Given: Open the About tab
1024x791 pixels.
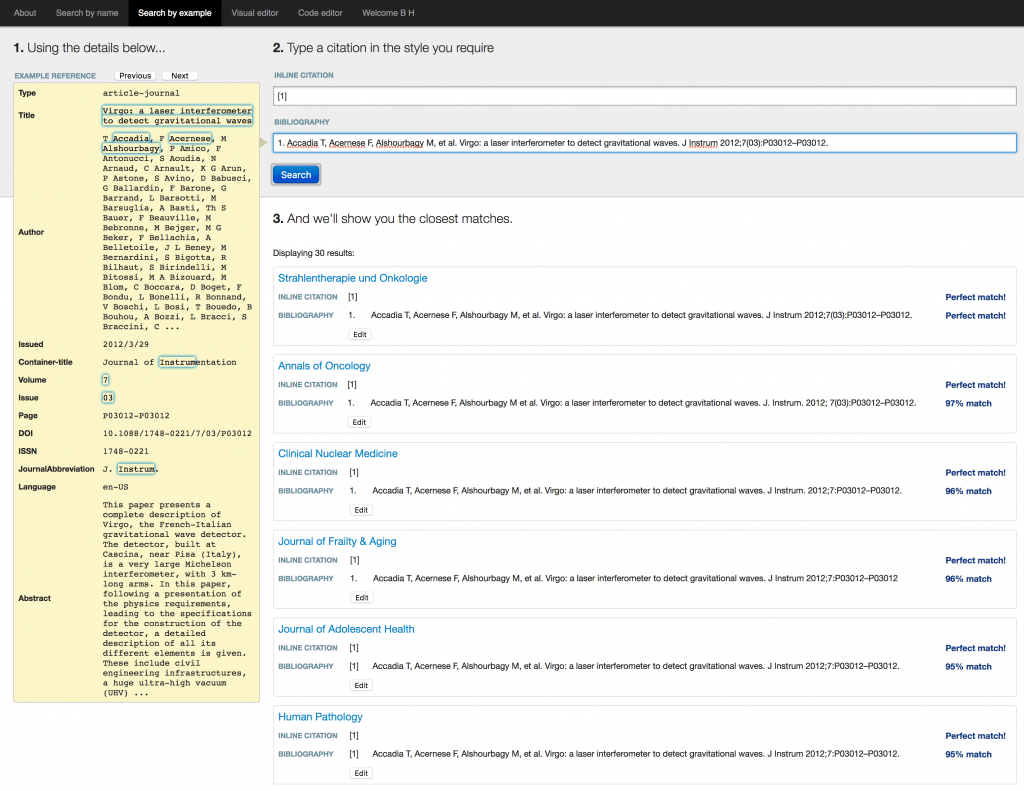Looking at the screenshot, I should click(x=25, y=13).
